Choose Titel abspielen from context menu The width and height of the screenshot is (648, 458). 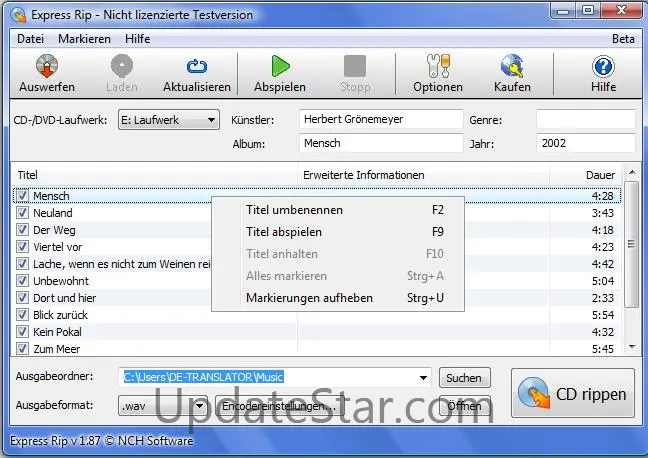point(338,232)
